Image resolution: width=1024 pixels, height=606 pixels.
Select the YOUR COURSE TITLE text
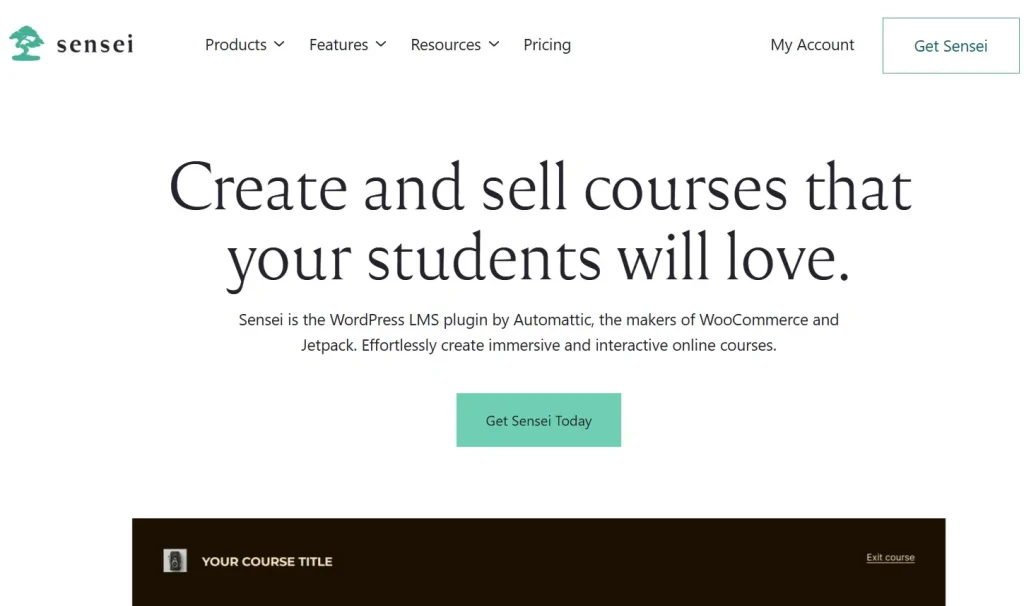267,562
